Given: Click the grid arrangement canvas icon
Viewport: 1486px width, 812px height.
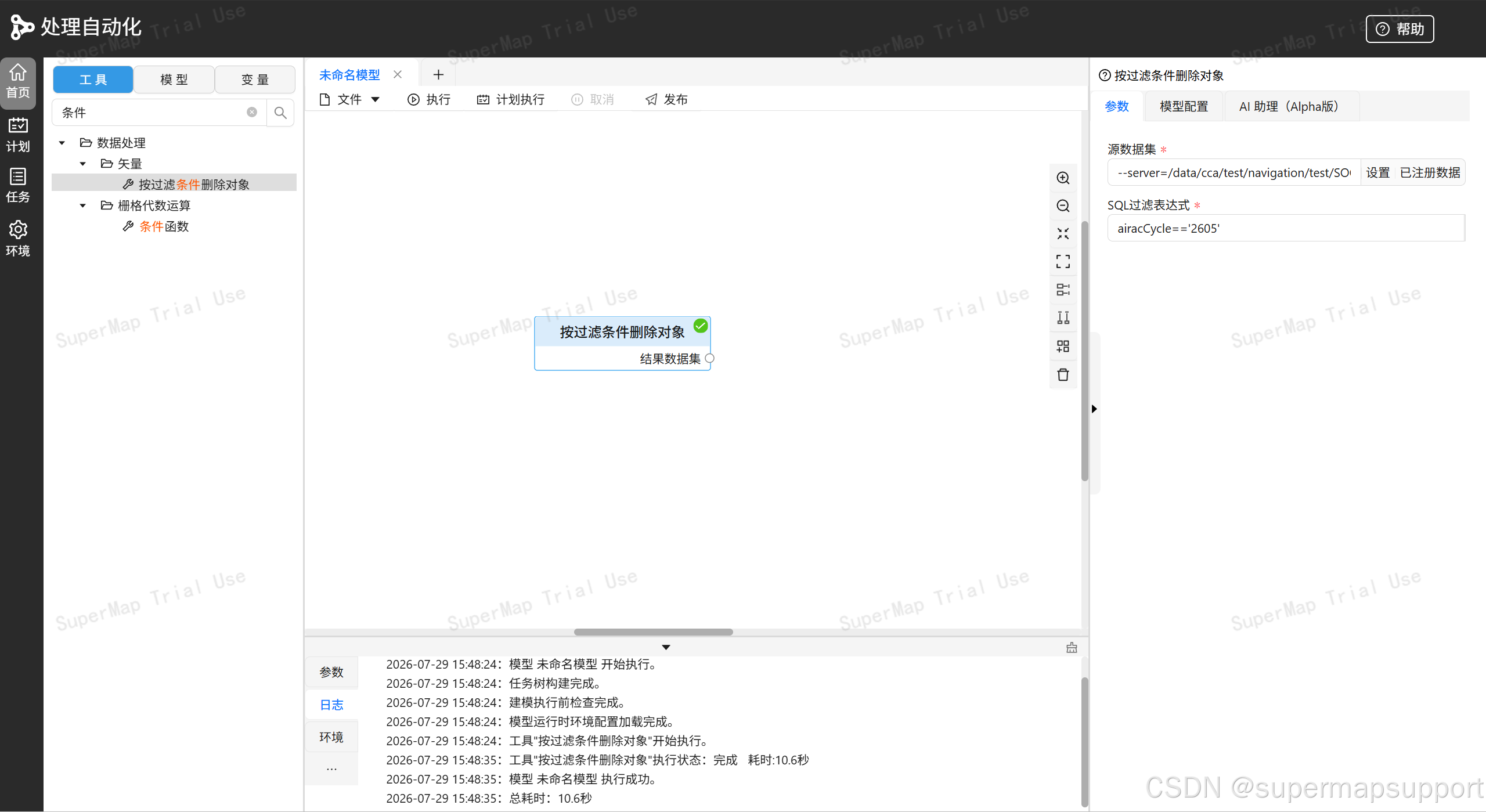Looking at the screenshot, I should coord(1063,347).
